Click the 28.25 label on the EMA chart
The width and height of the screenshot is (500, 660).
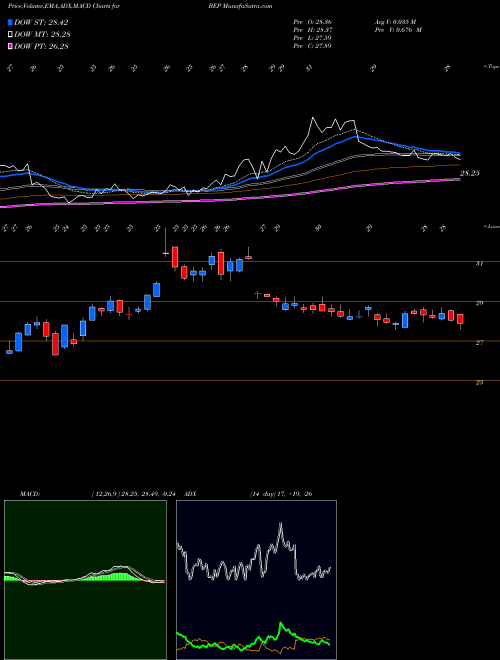tap(470, 173)
